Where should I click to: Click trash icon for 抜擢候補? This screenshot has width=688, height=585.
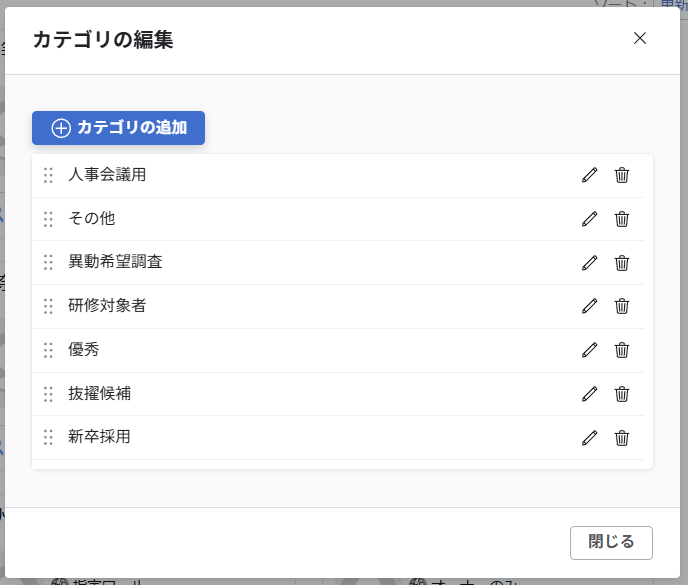coord(621,394)
